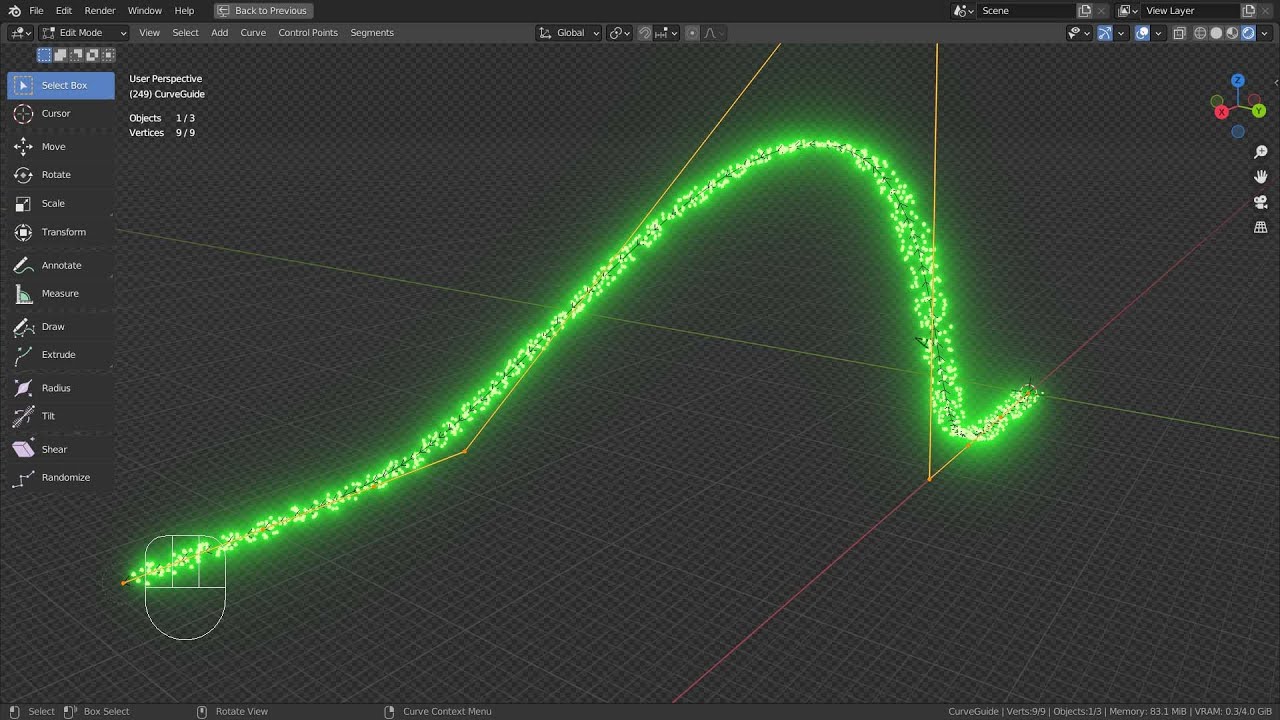Activate the Extrude tool
The height and width of the screenshot is (720, 1280).
pos(60,355)
